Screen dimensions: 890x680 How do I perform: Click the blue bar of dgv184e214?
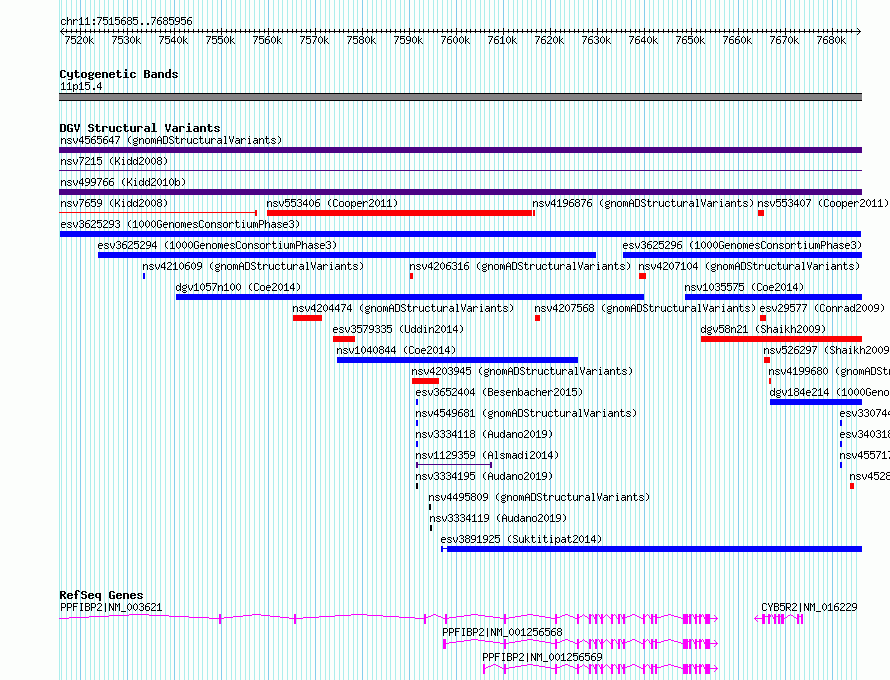[816, 402]
